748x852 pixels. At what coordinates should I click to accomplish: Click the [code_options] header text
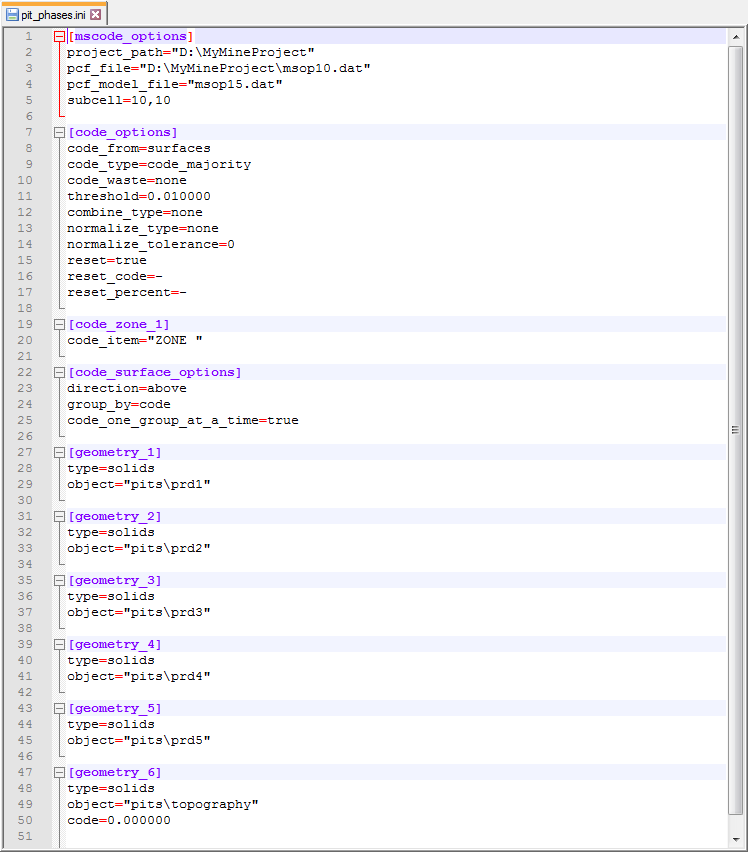(x=123, y=133)
